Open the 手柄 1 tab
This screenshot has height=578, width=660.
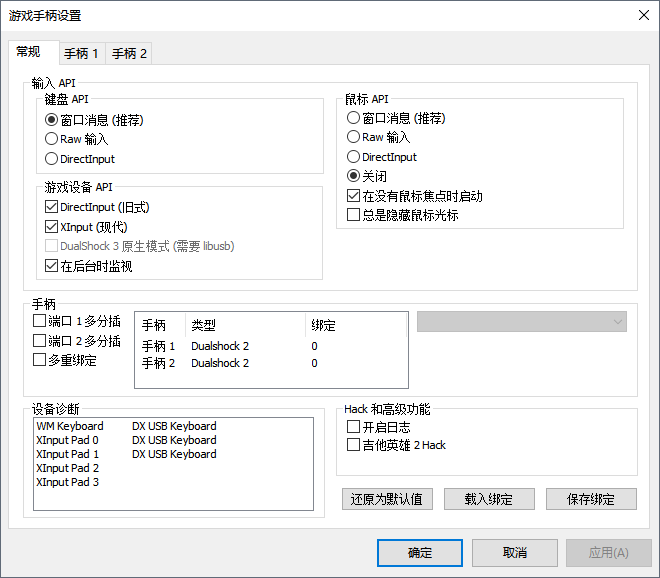[x=82, y=54]
